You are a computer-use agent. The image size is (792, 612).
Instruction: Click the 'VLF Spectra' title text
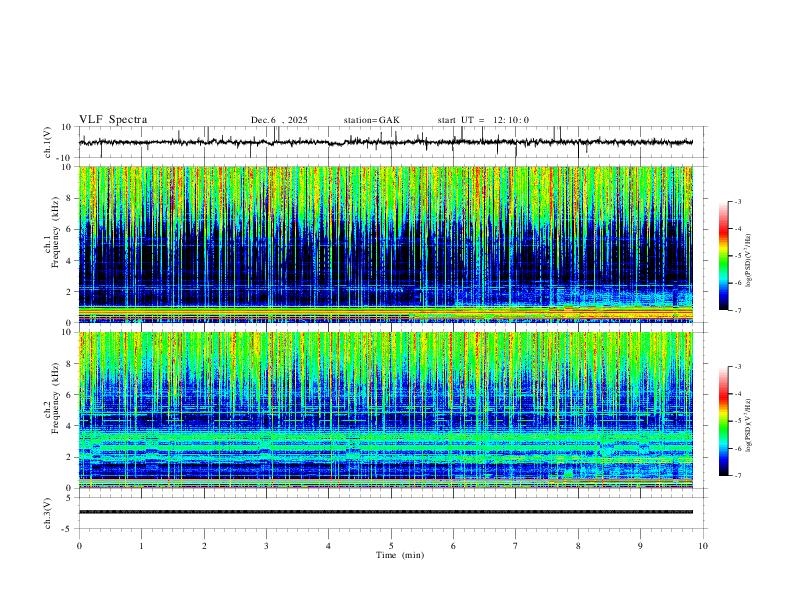click(113, 120)
